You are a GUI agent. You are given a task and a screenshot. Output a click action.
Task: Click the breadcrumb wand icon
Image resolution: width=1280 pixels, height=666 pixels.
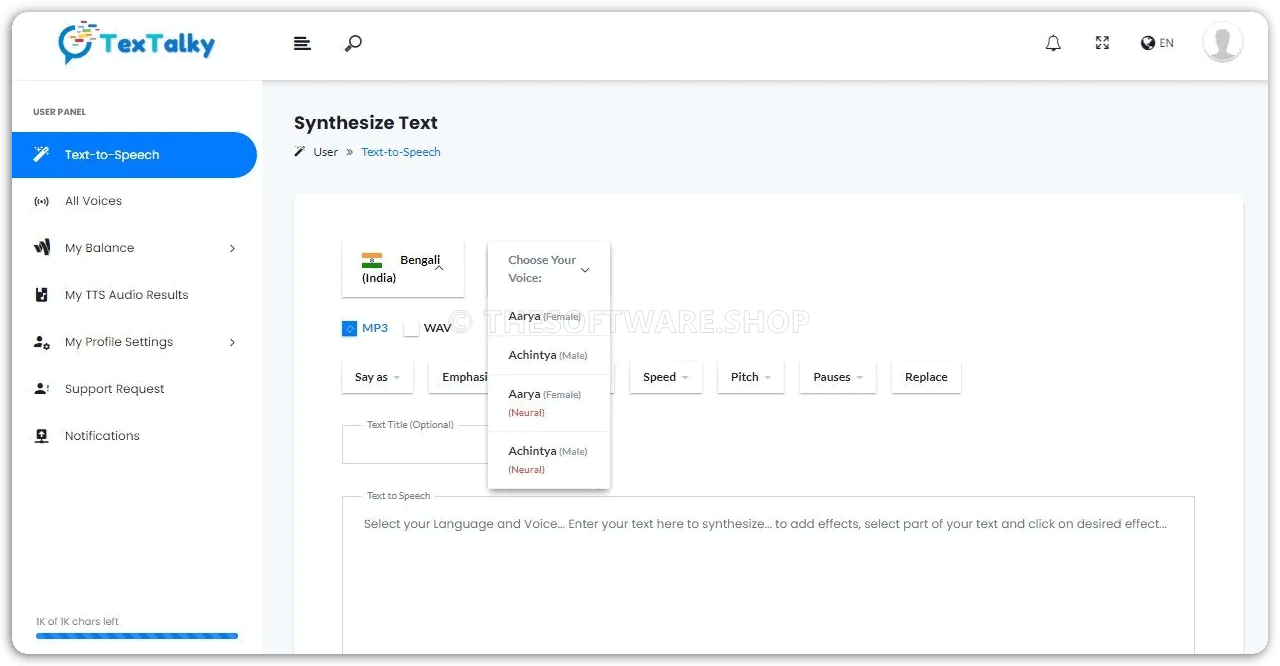pos(300,152)
